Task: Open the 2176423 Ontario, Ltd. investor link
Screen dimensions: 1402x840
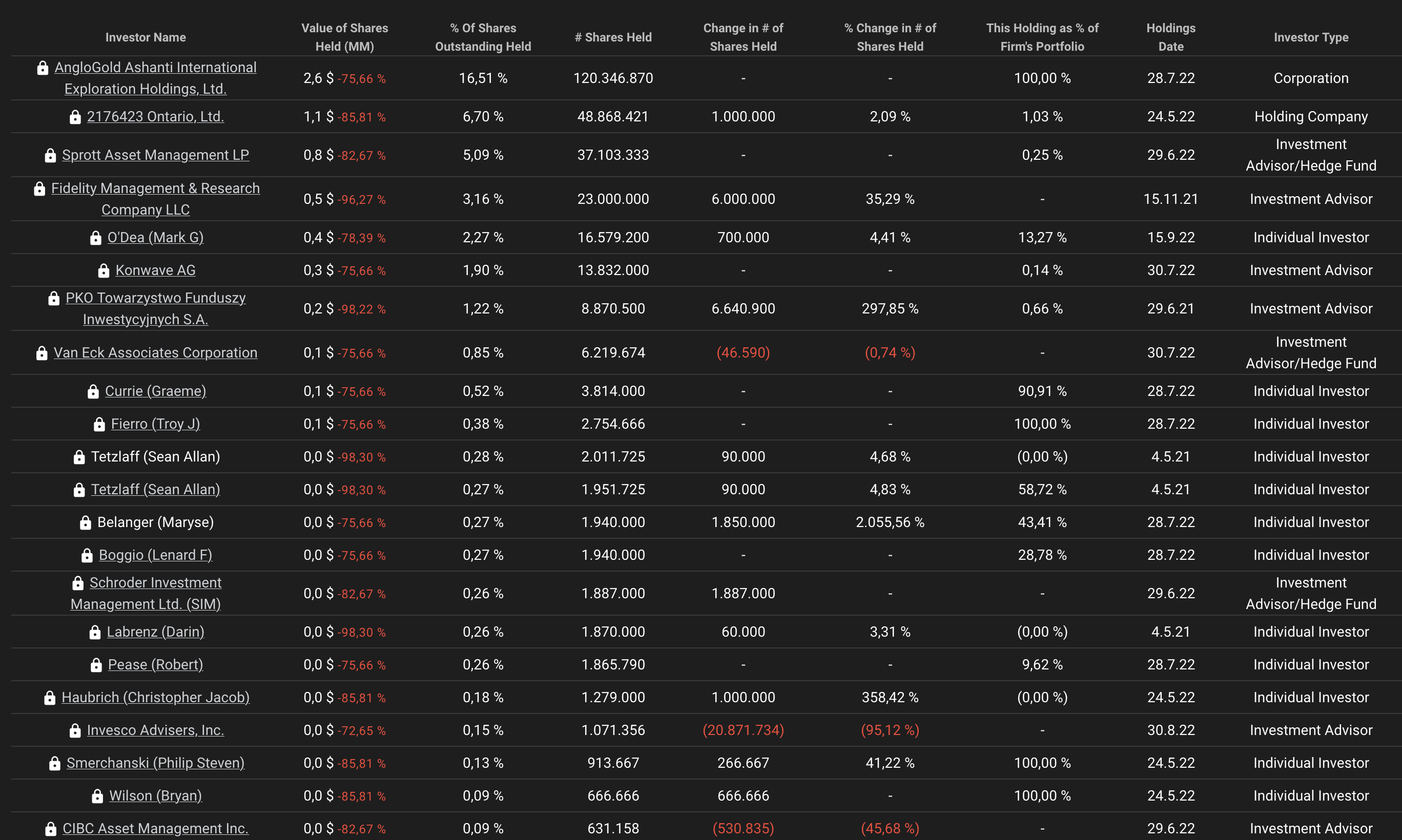Action: [x=155, y=117]
